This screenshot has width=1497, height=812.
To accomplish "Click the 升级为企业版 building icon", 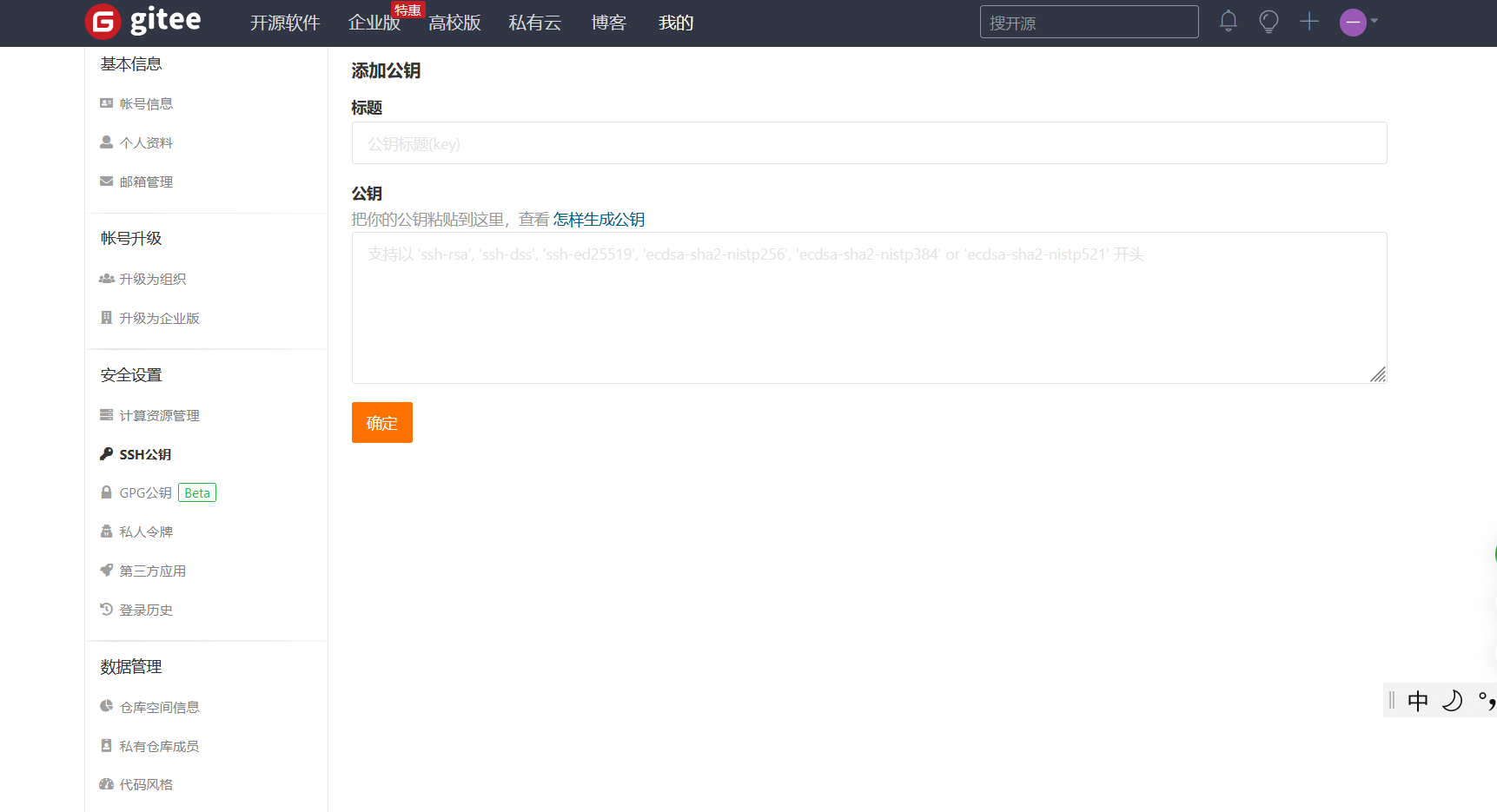I will click(x=107, y=318).
